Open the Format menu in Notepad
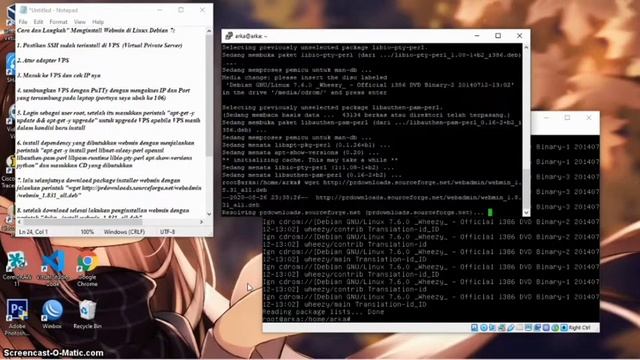This screenshot has width=640, height=360. (58, 22)
